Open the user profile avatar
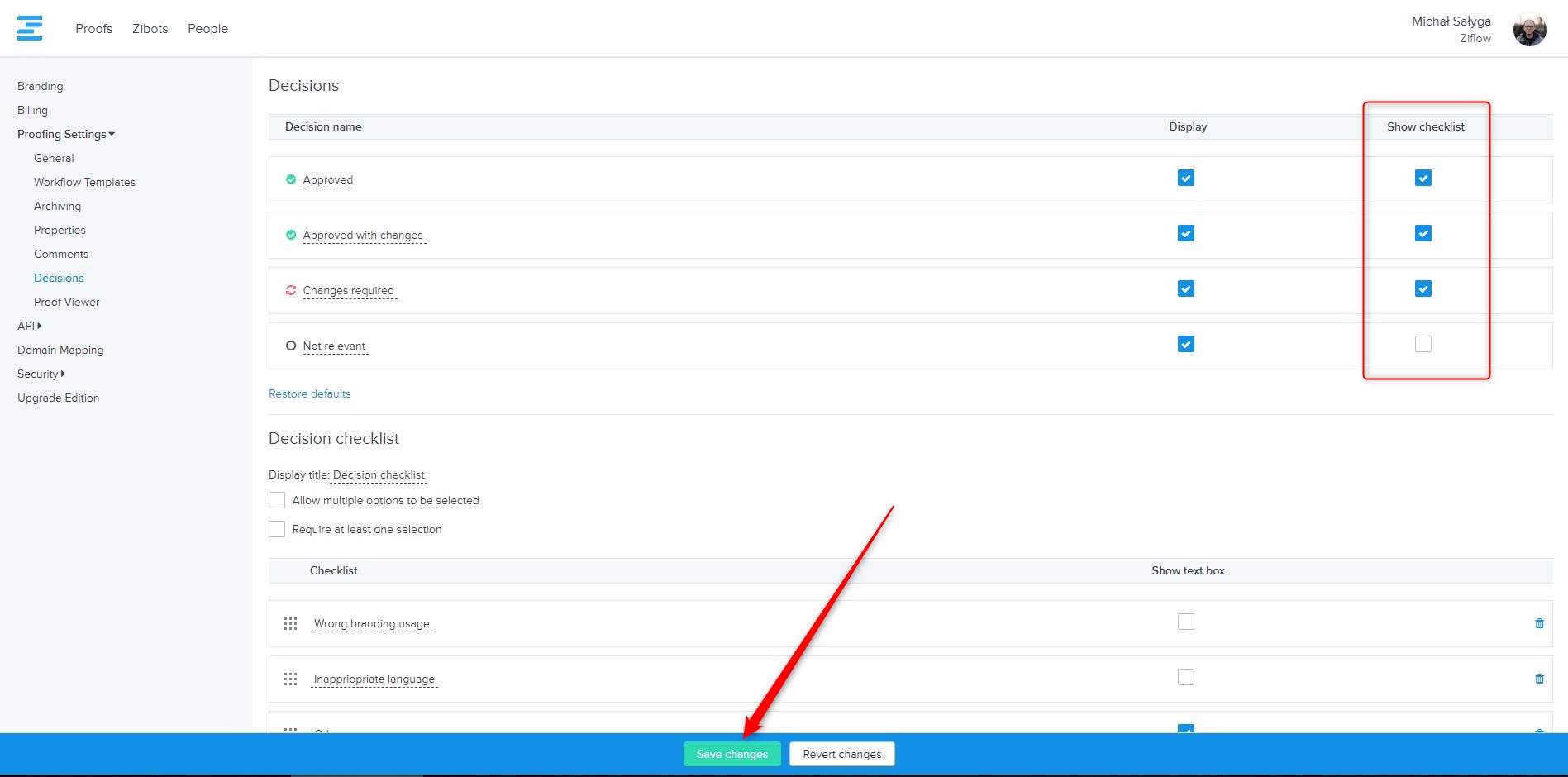The width and height of the screenshot is (1568, 777). pyautogui.click(x=1529, y=30)
